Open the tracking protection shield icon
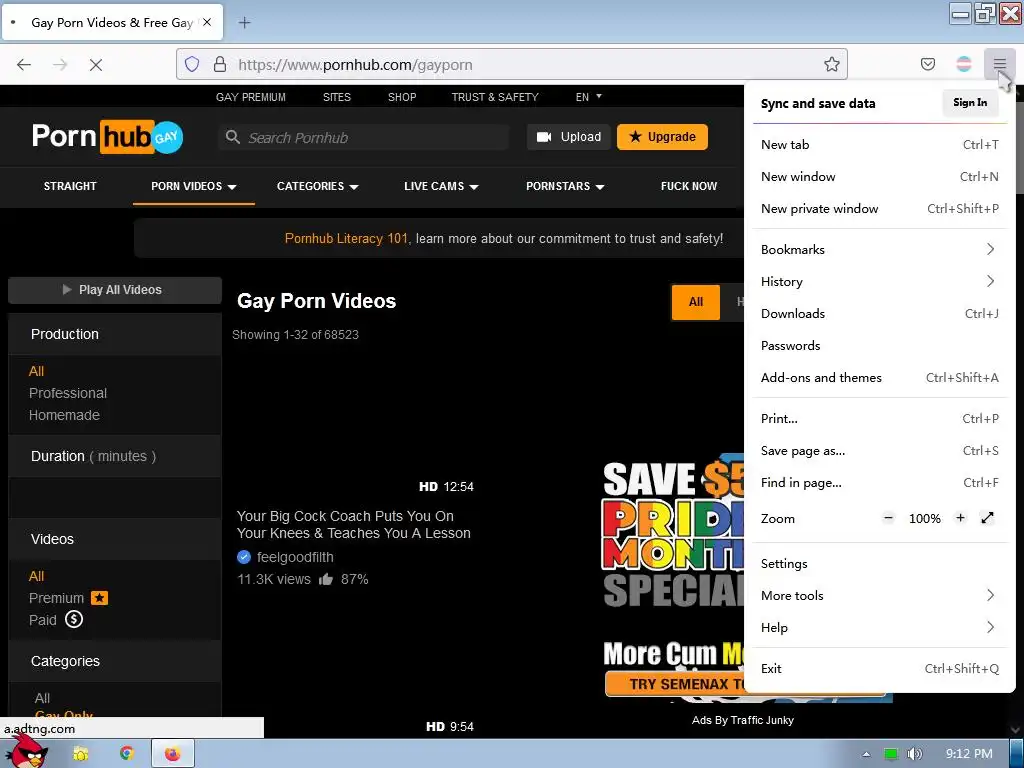The width and height of the screenshot is (1024, 768). click(191, 64)
